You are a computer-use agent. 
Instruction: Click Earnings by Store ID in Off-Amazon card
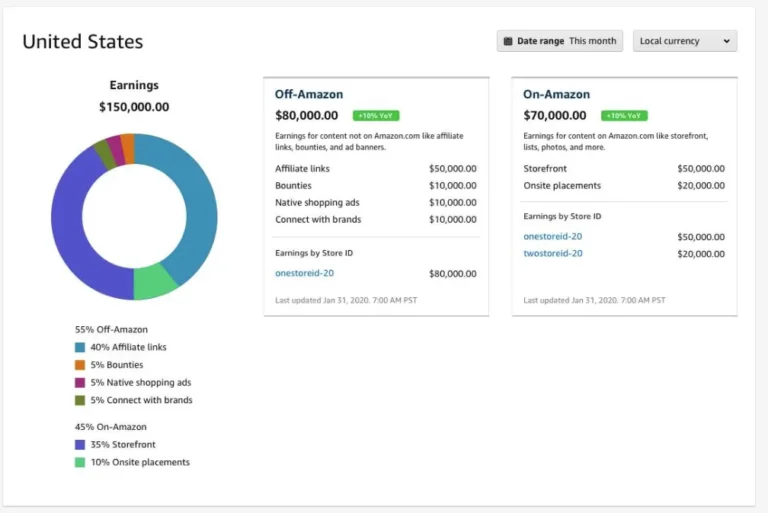[x=314, y=253]
